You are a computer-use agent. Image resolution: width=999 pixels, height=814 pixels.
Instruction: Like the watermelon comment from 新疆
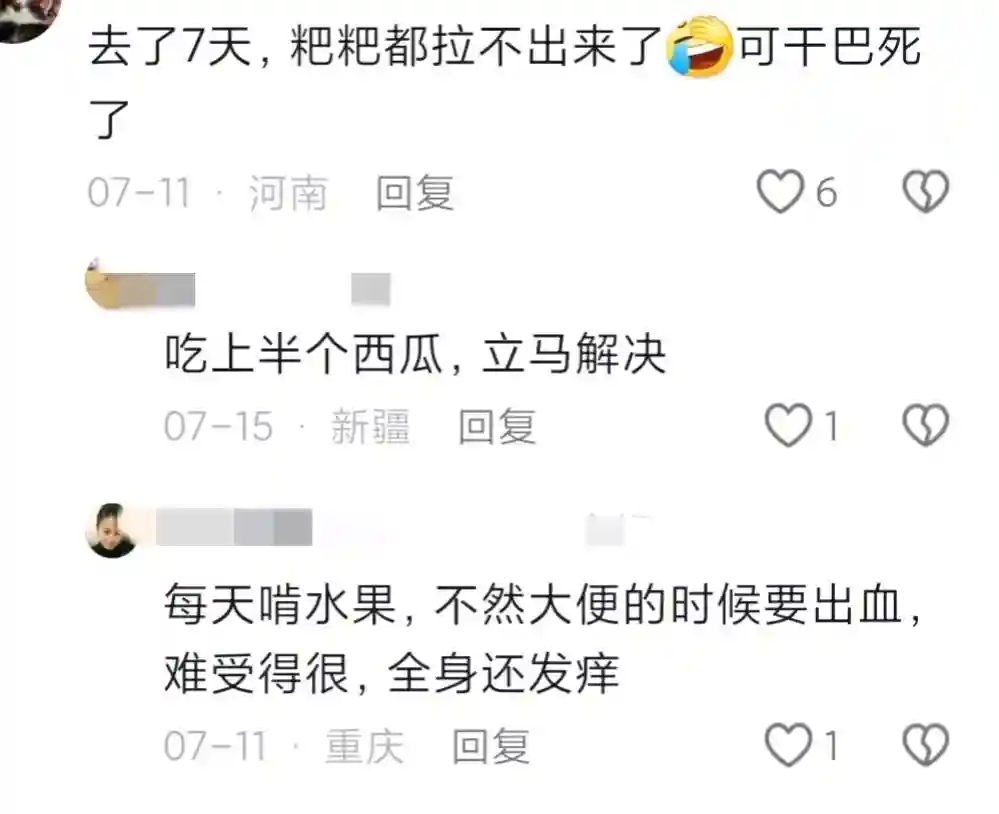[x=788, y=425]
